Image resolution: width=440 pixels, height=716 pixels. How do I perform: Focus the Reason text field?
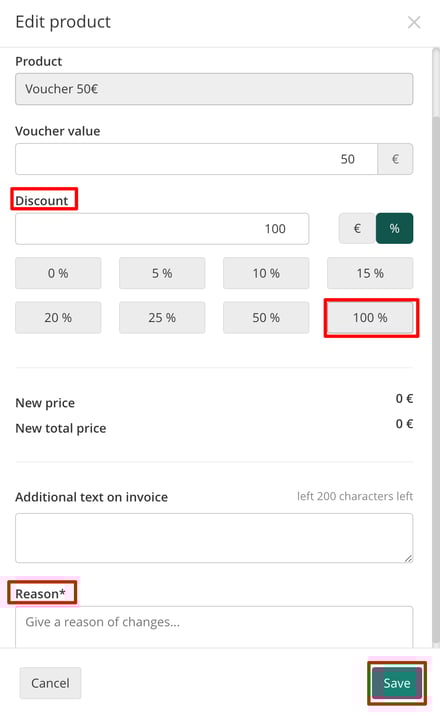pos(214,627)
